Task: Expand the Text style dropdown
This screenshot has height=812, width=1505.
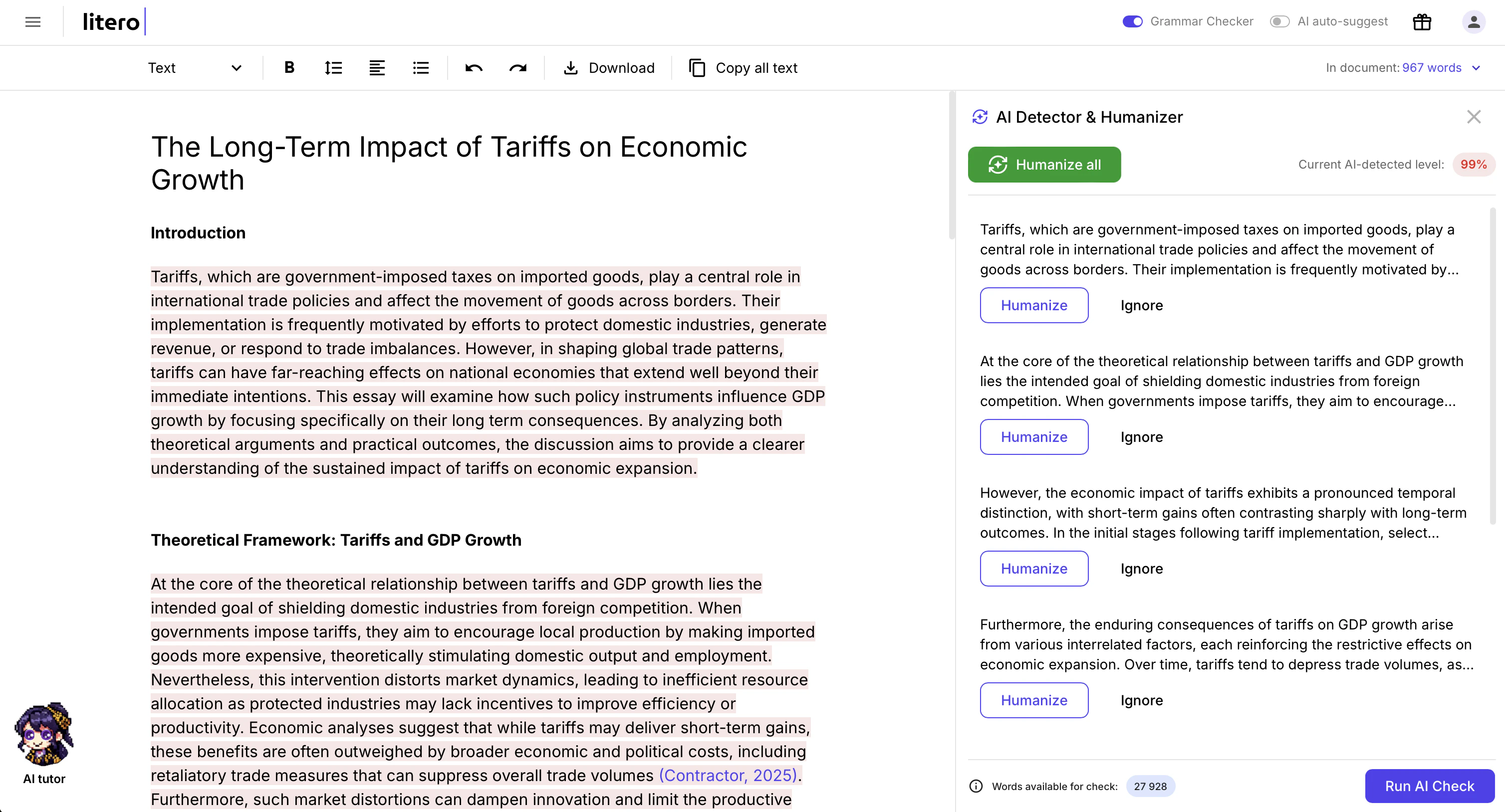Action: pos(195,68)
